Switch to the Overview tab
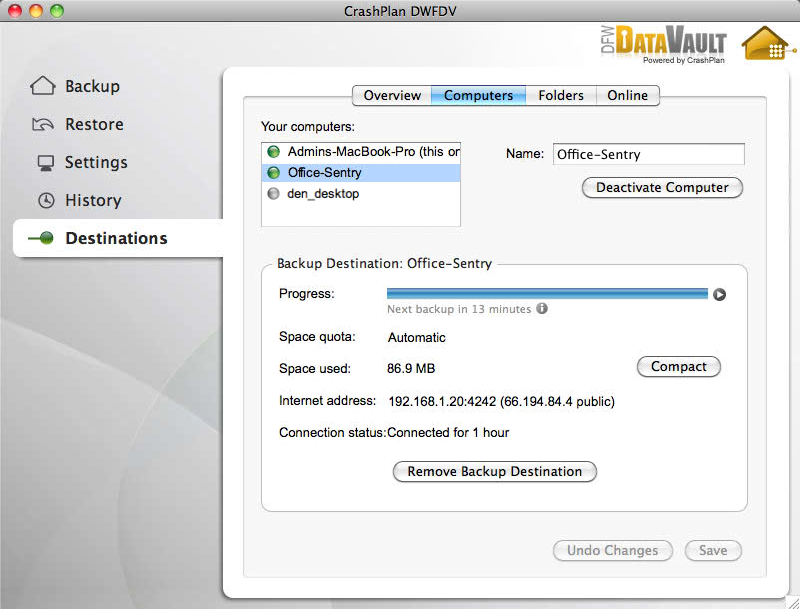Viewport: 800px width, 609px height. click(392, 95)
